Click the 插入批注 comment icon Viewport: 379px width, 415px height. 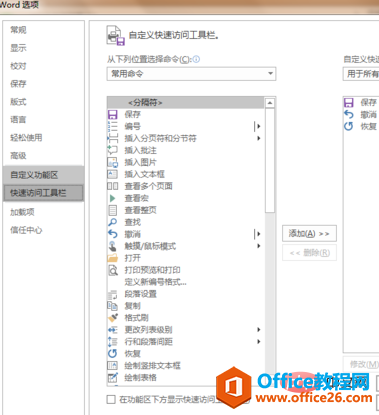click(113, 150)
